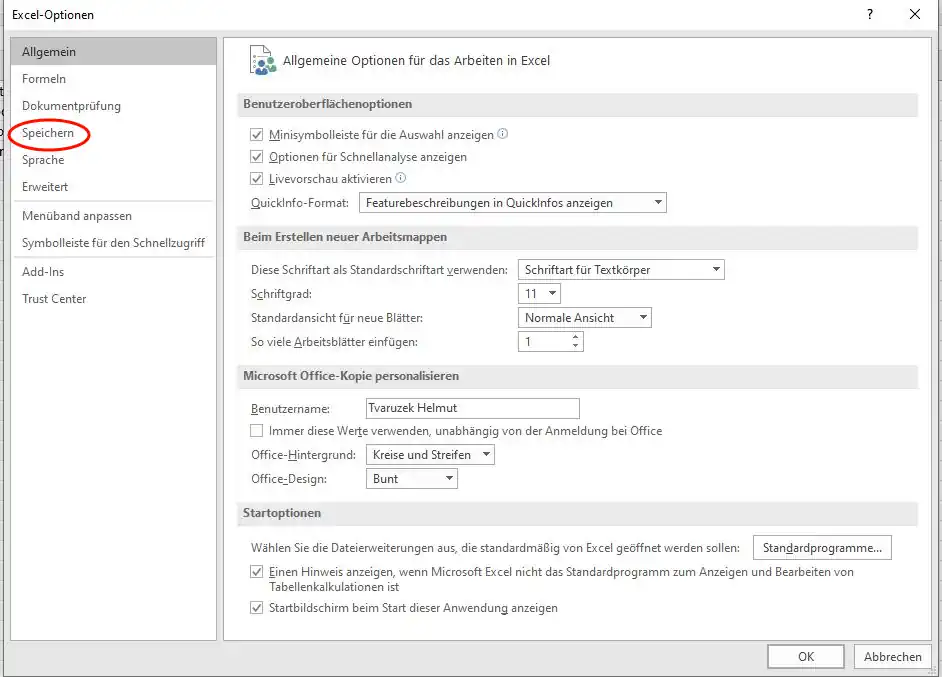This screenshot has height=677, width=942.
Task: Toggle Minisymbolleiste für die Auswahl anzeigen
Action: click(x=256, y=135)
